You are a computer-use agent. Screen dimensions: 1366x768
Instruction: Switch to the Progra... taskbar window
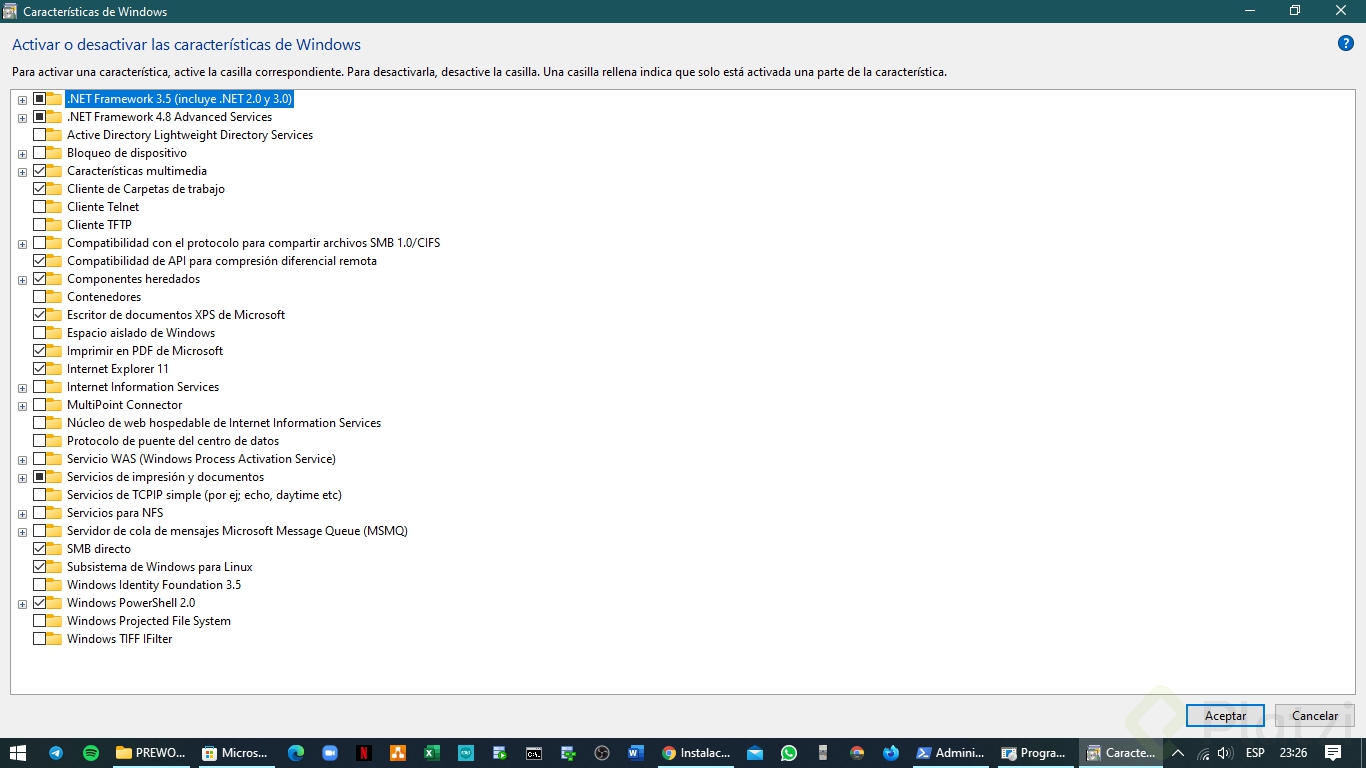tap(1036, 753)
